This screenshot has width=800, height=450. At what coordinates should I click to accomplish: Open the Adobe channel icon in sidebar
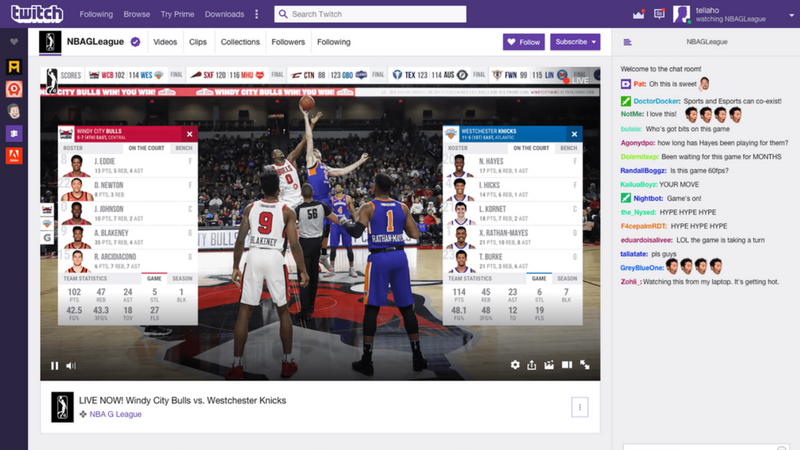tap(14, 156)
